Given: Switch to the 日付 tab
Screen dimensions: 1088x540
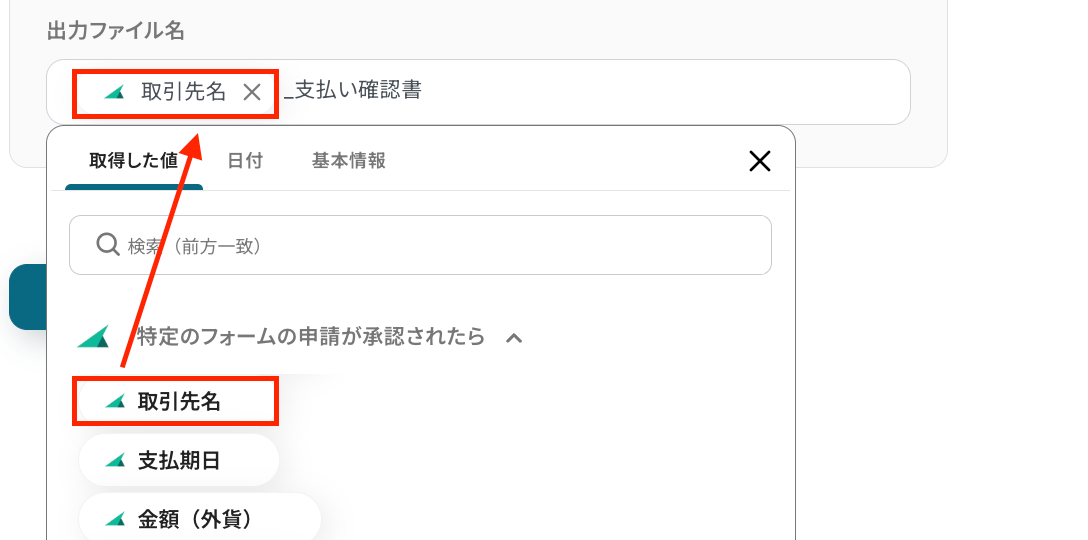Looking at the screenshot, I should click(x=245, y=161).
